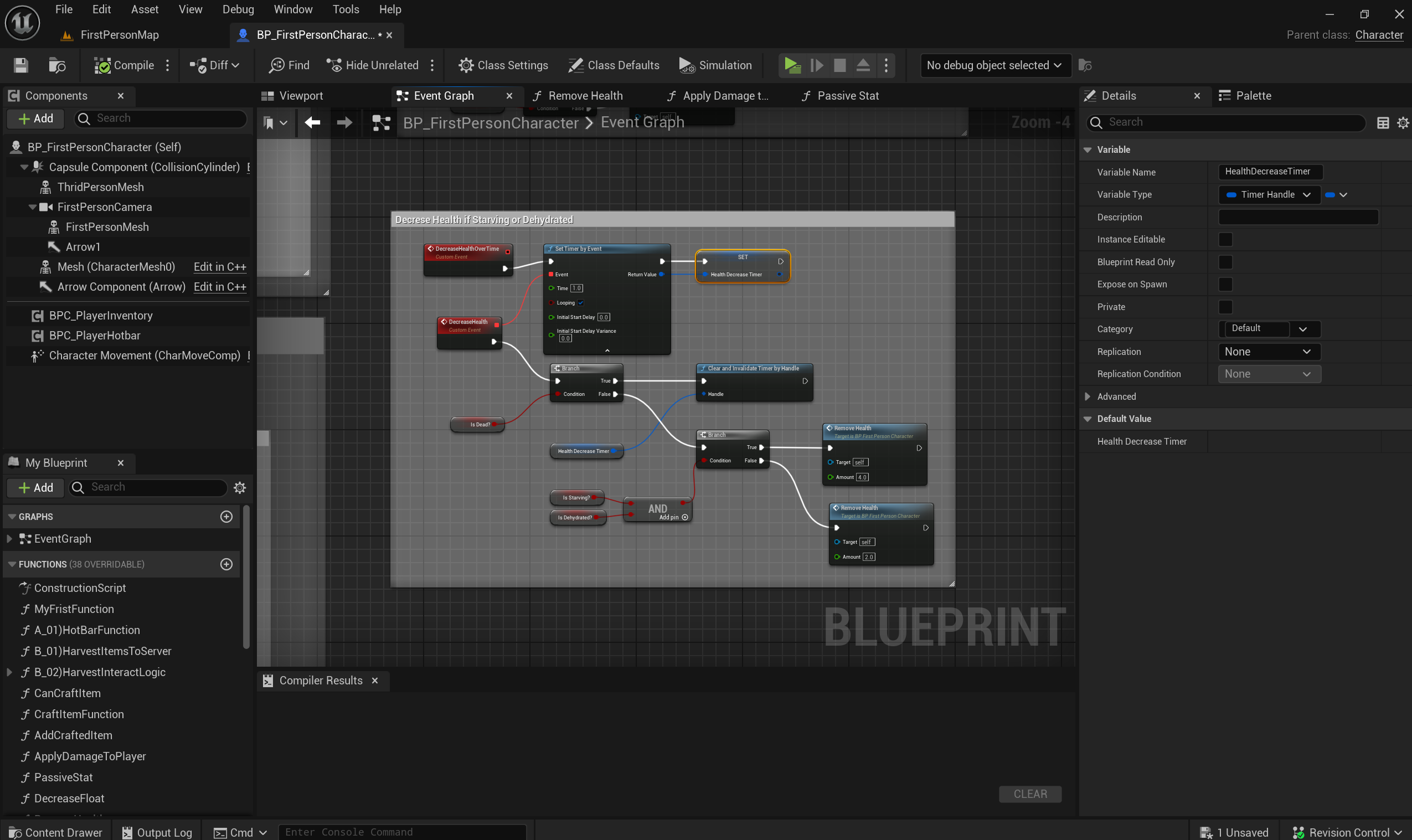Image resolution: width=1412 pixels, height=840 pixels.
Task: Click the Compile button icon
Action: (x=102, y=66)
